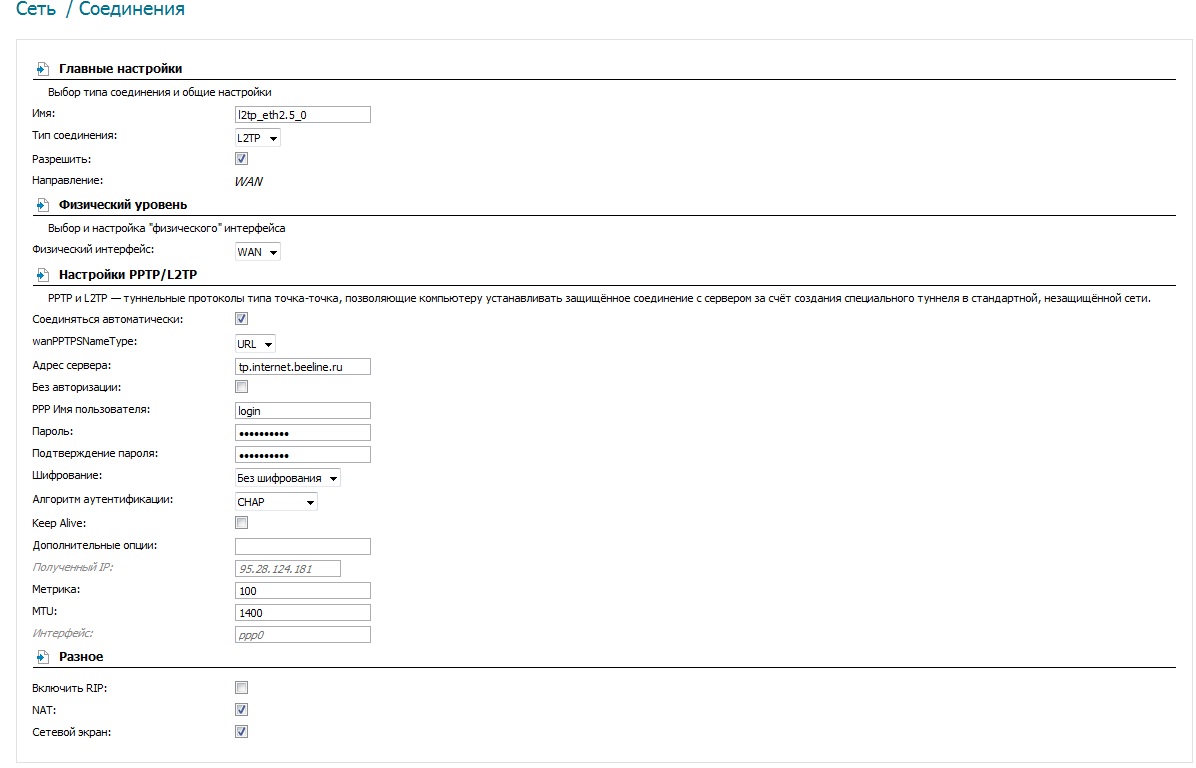
Task: Focus the Имя field with l2tp_eth2.5_0
Action: click(303, 114)
